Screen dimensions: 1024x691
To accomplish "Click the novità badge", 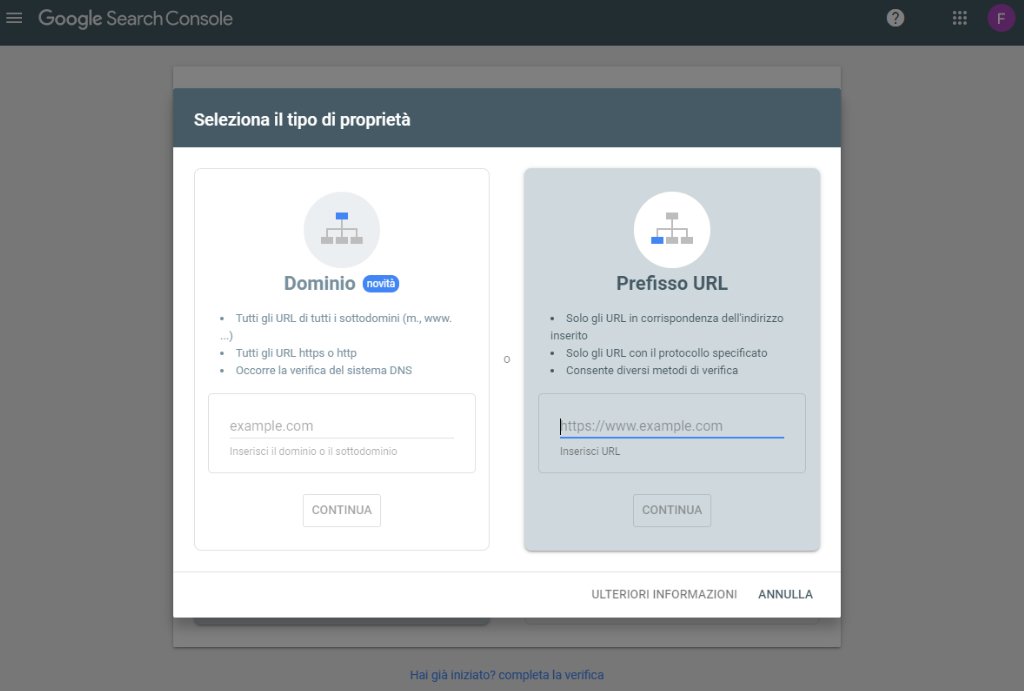I will [381, 283].
